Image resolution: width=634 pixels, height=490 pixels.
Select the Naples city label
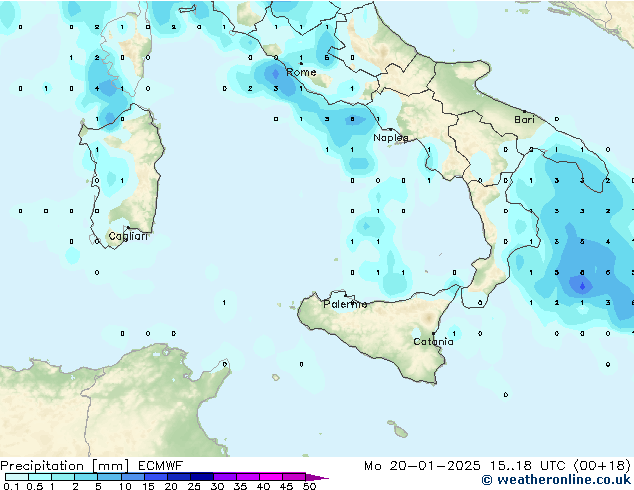coord(391,138)
